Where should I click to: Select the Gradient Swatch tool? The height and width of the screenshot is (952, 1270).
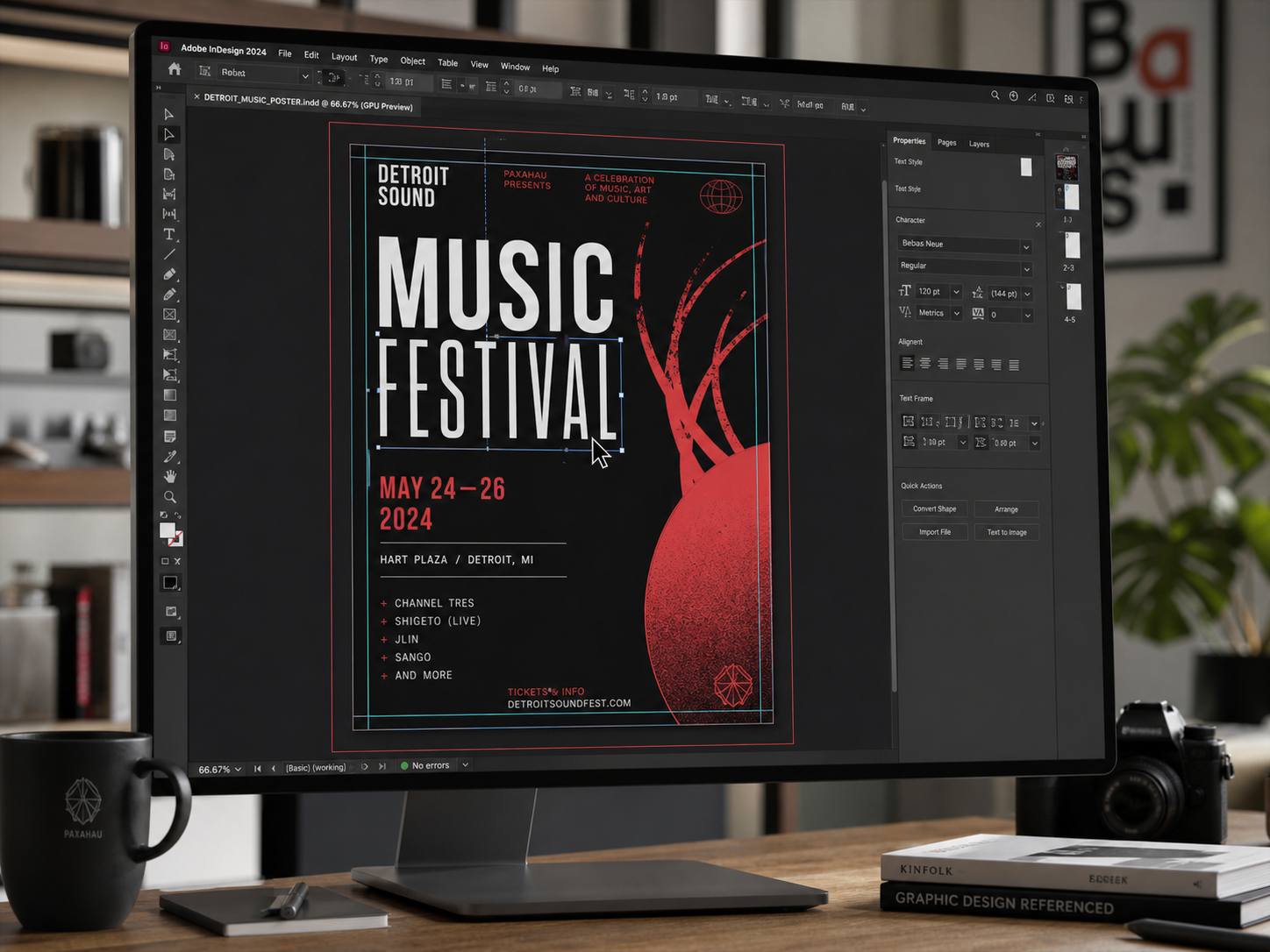click(169, 395)
